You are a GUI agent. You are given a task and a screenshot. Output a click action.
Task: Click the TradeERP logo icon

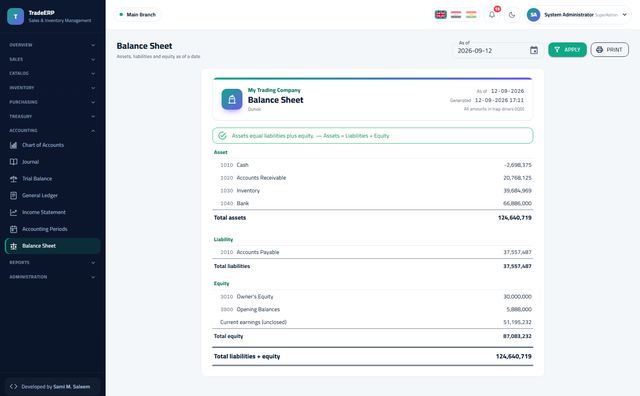pyautogui.click(x=16, y=16)
